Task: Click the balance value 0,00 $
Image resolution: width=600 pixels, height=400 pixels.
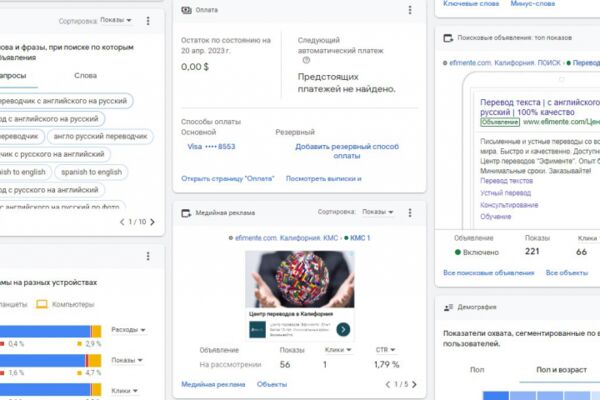Action: [195, 67]
